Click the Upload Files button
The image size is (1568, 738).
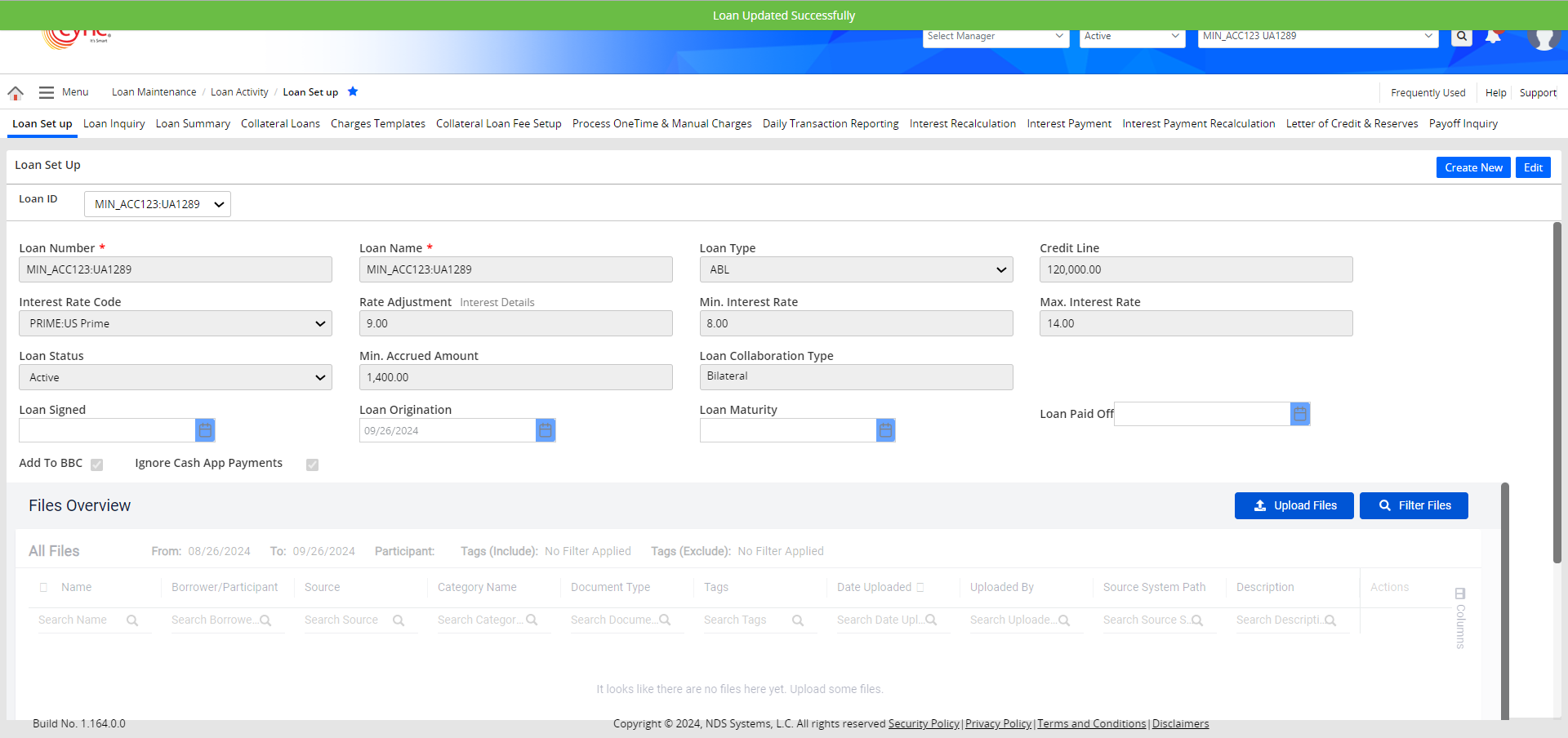point(1294,505)
